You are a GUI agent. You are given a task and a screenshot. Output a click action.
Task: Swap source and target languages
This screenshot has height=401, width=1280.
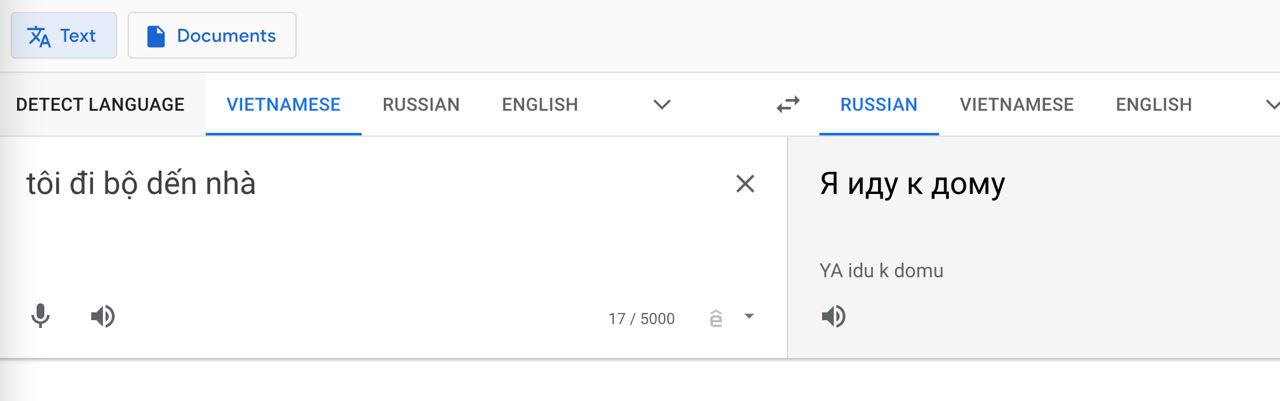788,104
